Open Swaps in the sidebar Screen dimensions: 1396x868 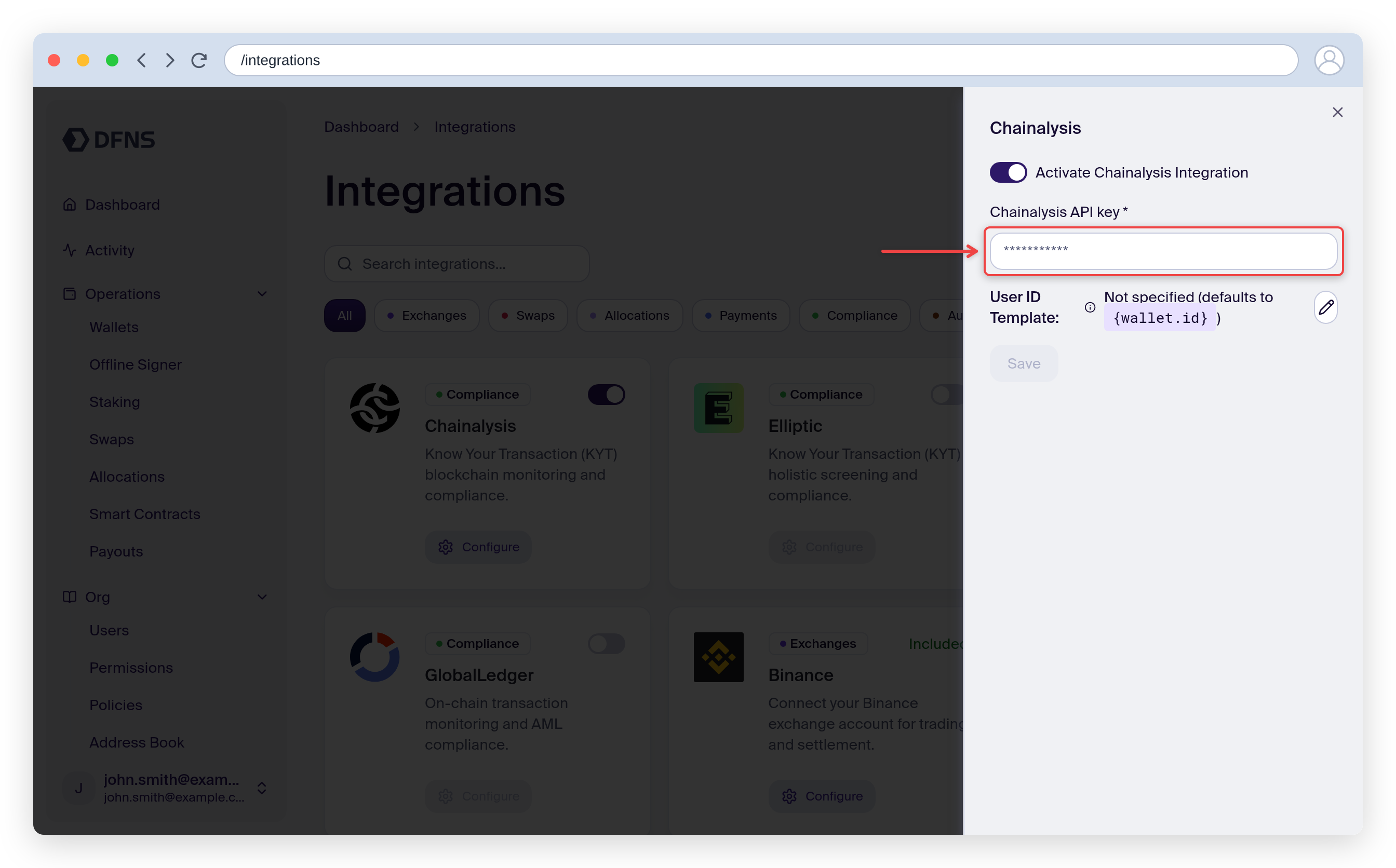(x=112, y=439)
